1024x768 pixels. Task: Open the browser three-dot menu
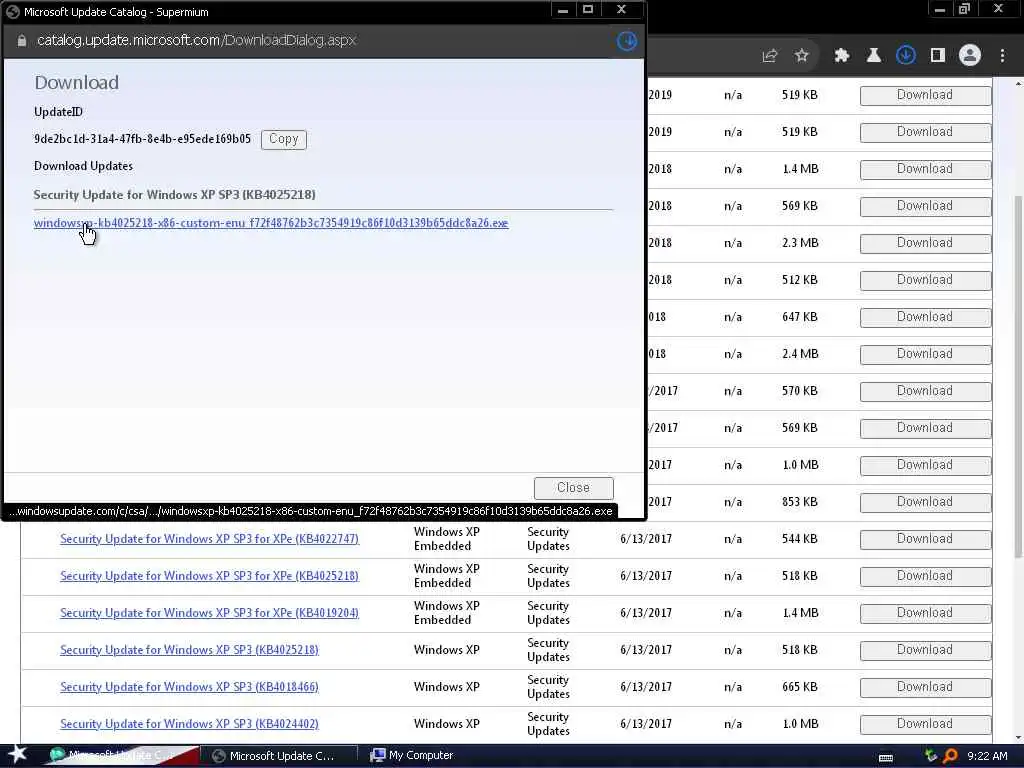(x=1002, y=56)
